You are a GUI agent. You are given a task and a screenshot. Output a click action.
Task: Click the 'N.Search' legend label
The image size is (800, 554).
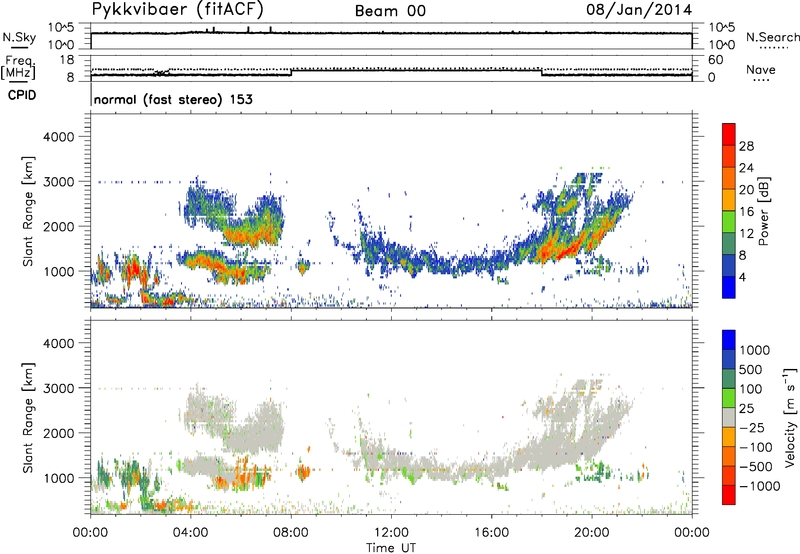pos(772,37)
